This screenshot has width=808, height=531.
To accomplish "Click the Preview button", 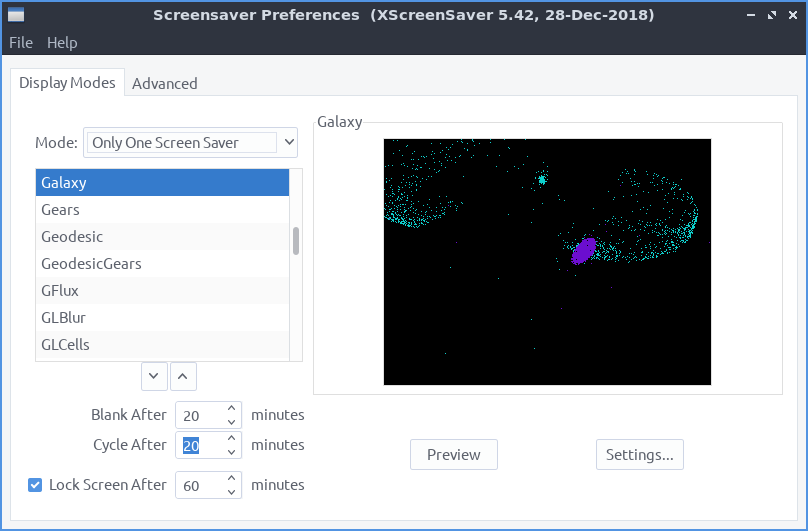I will point(453,455).
